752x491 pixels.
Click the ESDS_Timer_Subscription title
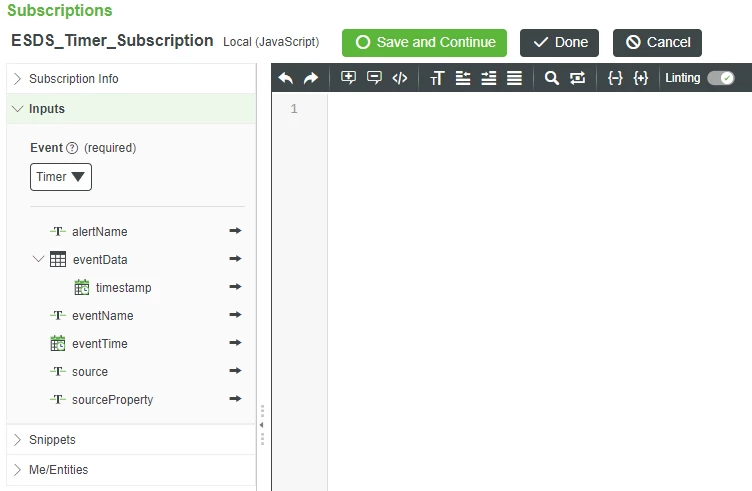tap(112, 41)
